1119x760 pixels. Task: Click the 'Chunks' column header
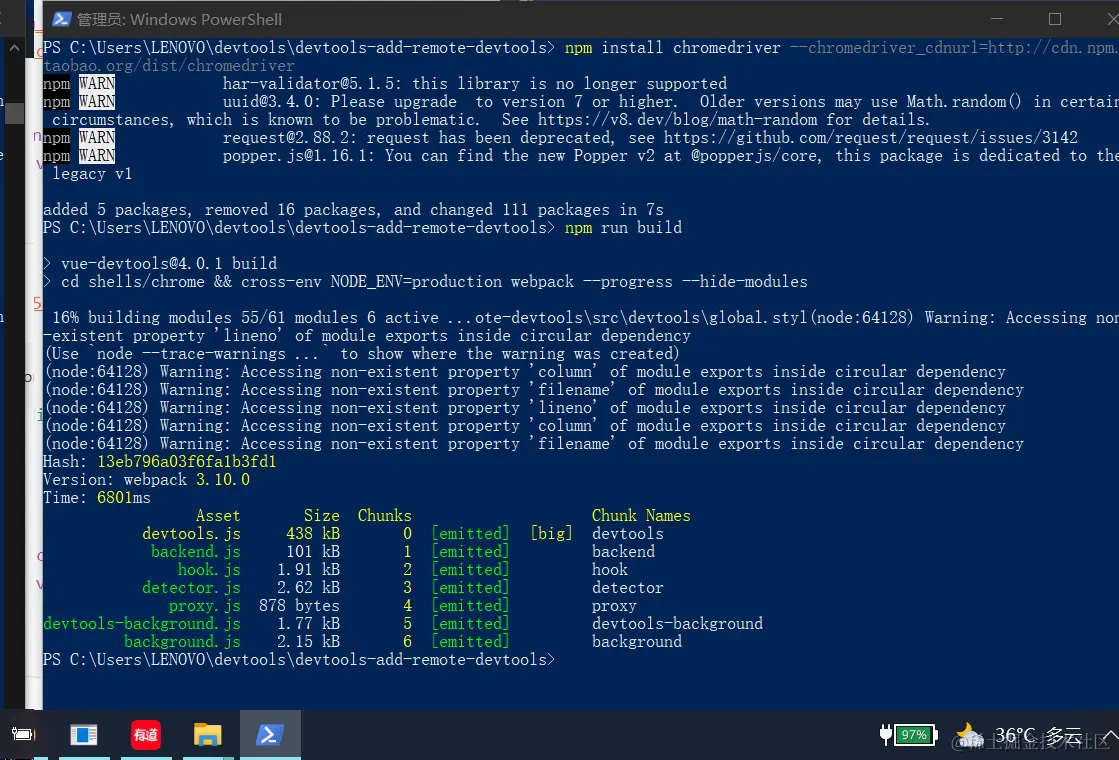tap(385, 516)
